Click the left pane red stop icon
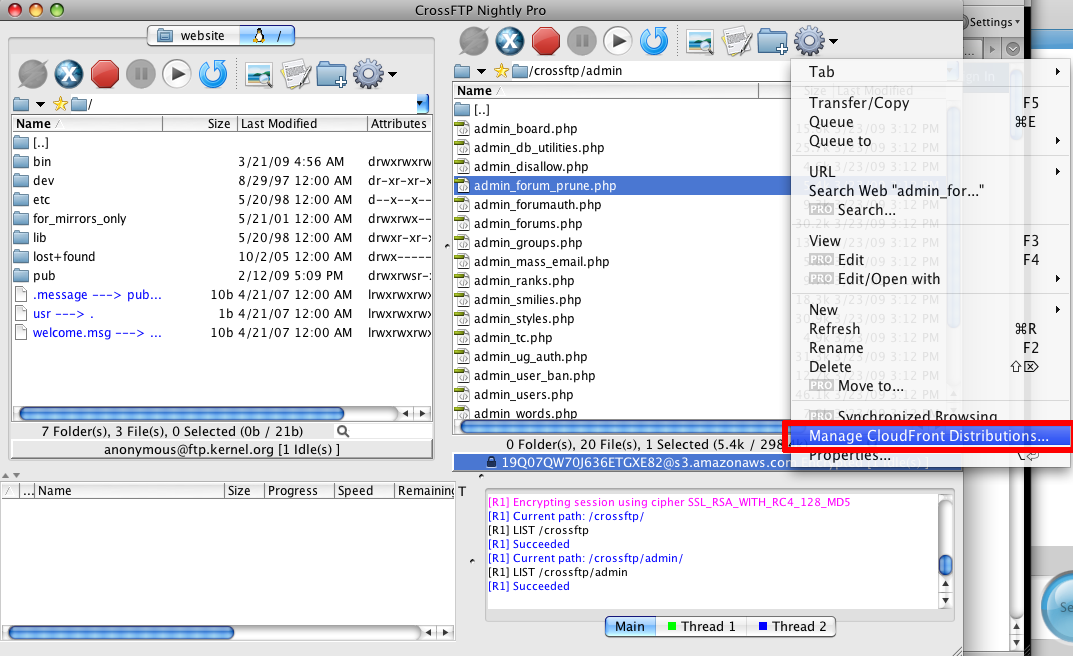Screen dimensions: 1073x656 click(x=105, y=74)
